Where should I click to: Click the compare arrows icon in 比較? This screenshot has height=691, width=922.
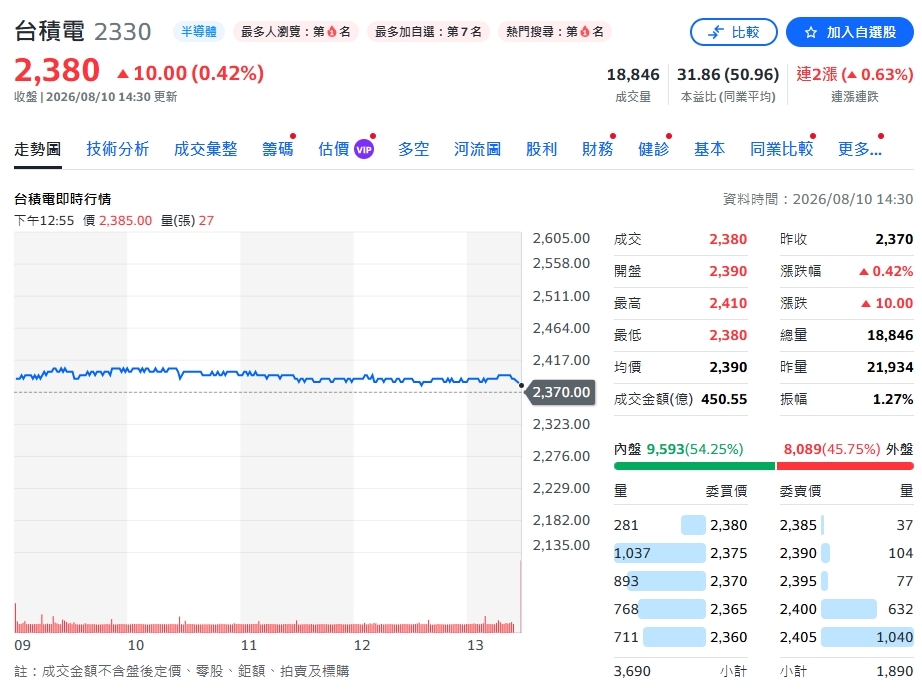click(715, 32)
